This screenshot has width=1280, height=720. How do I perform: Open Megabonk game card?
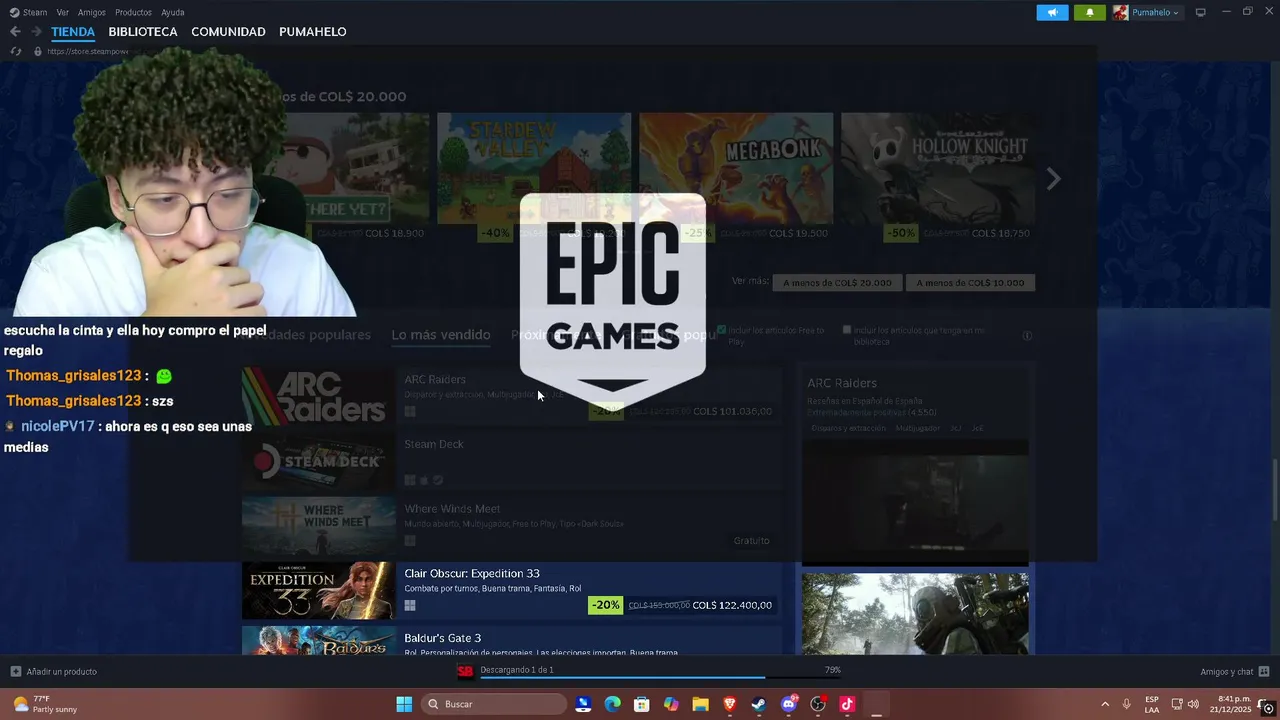[736, 177]
